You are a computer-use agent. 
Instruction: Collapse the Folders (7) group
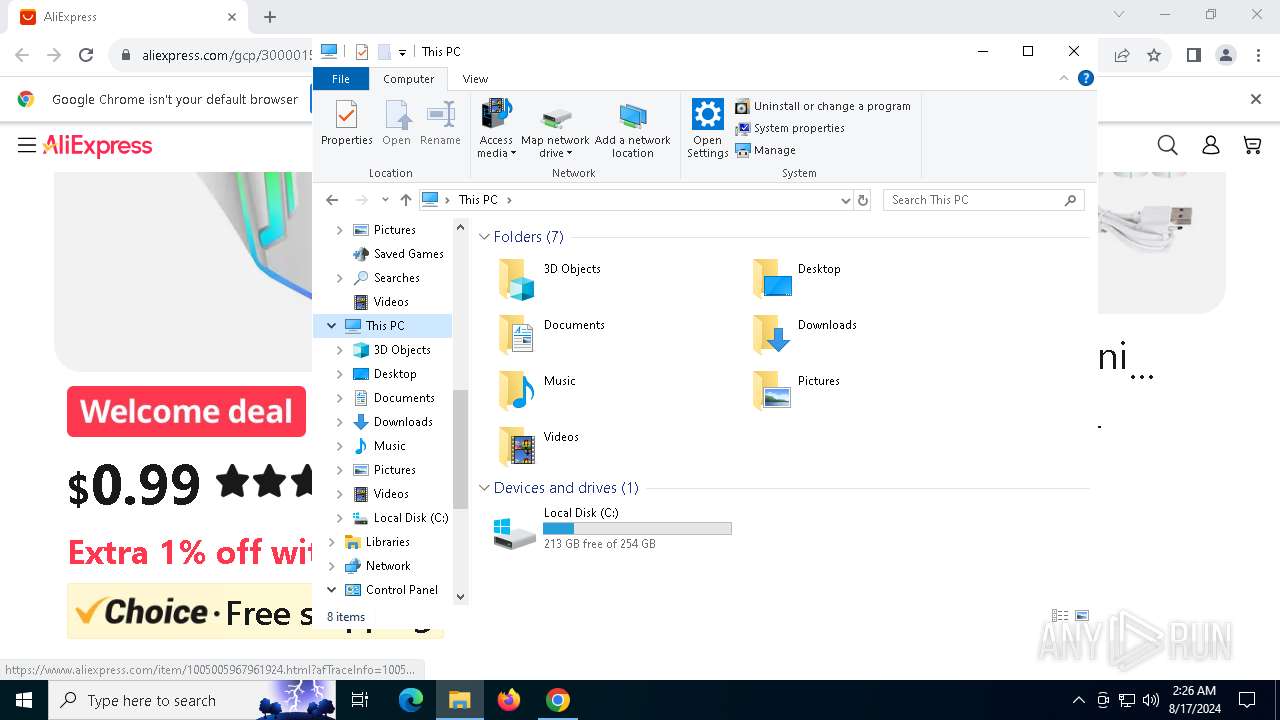click(x=484, y=237)
